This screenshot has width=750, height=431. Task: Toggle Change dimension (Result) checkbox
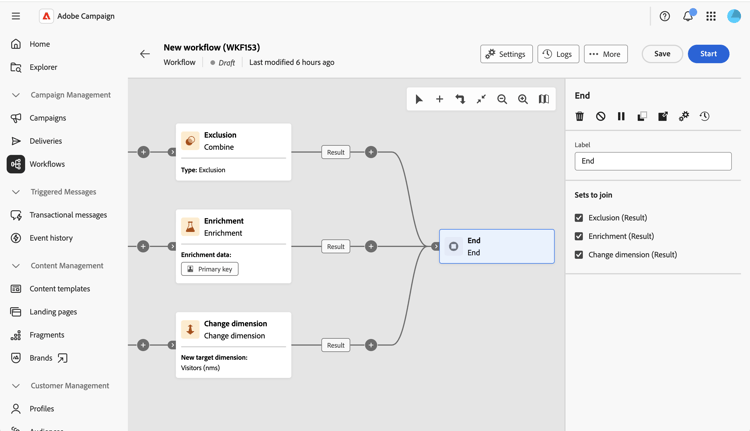579,254
